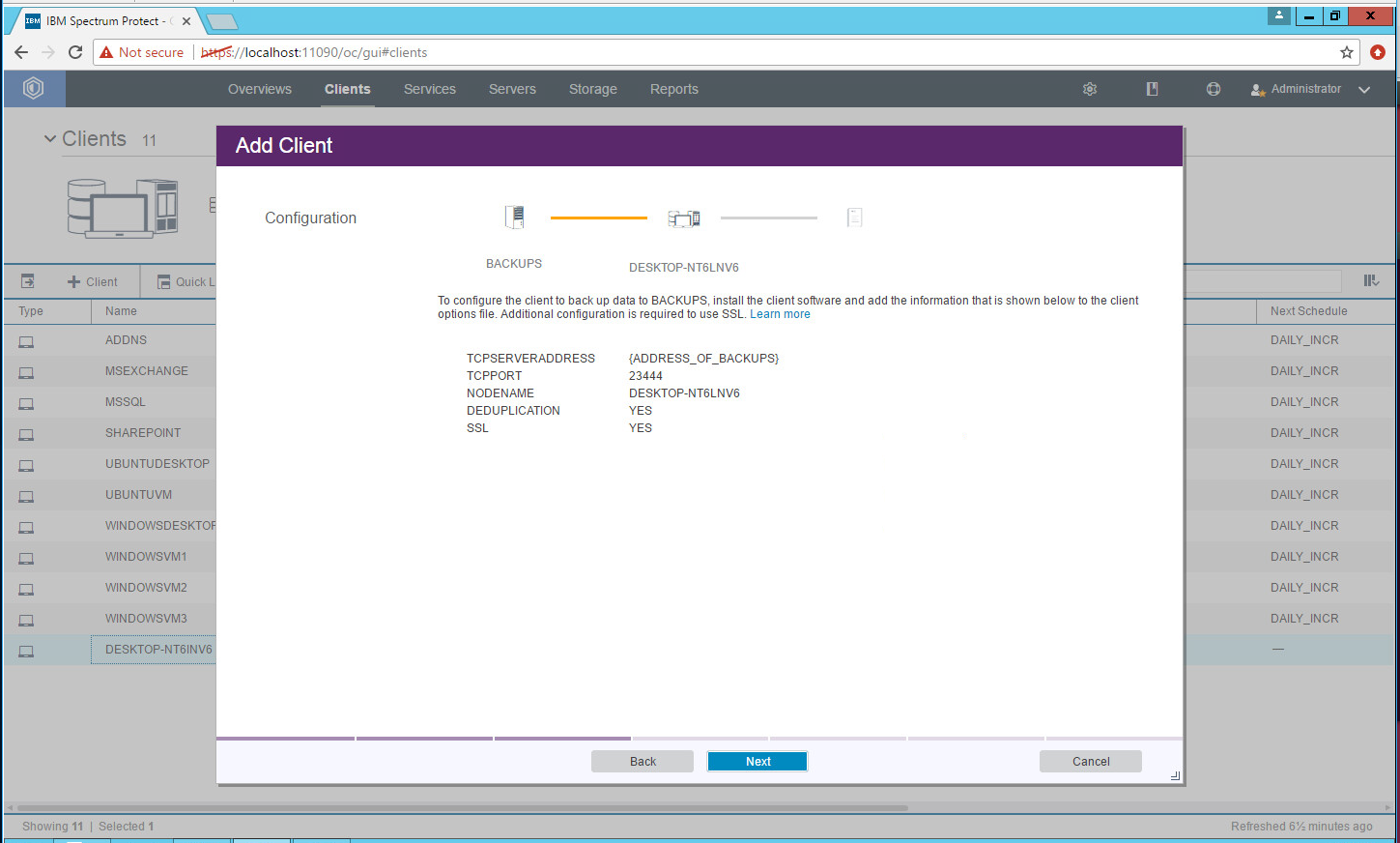Screen dimensions: 1400x843
Task: Switch to the Storage tab
Action: 592,89
